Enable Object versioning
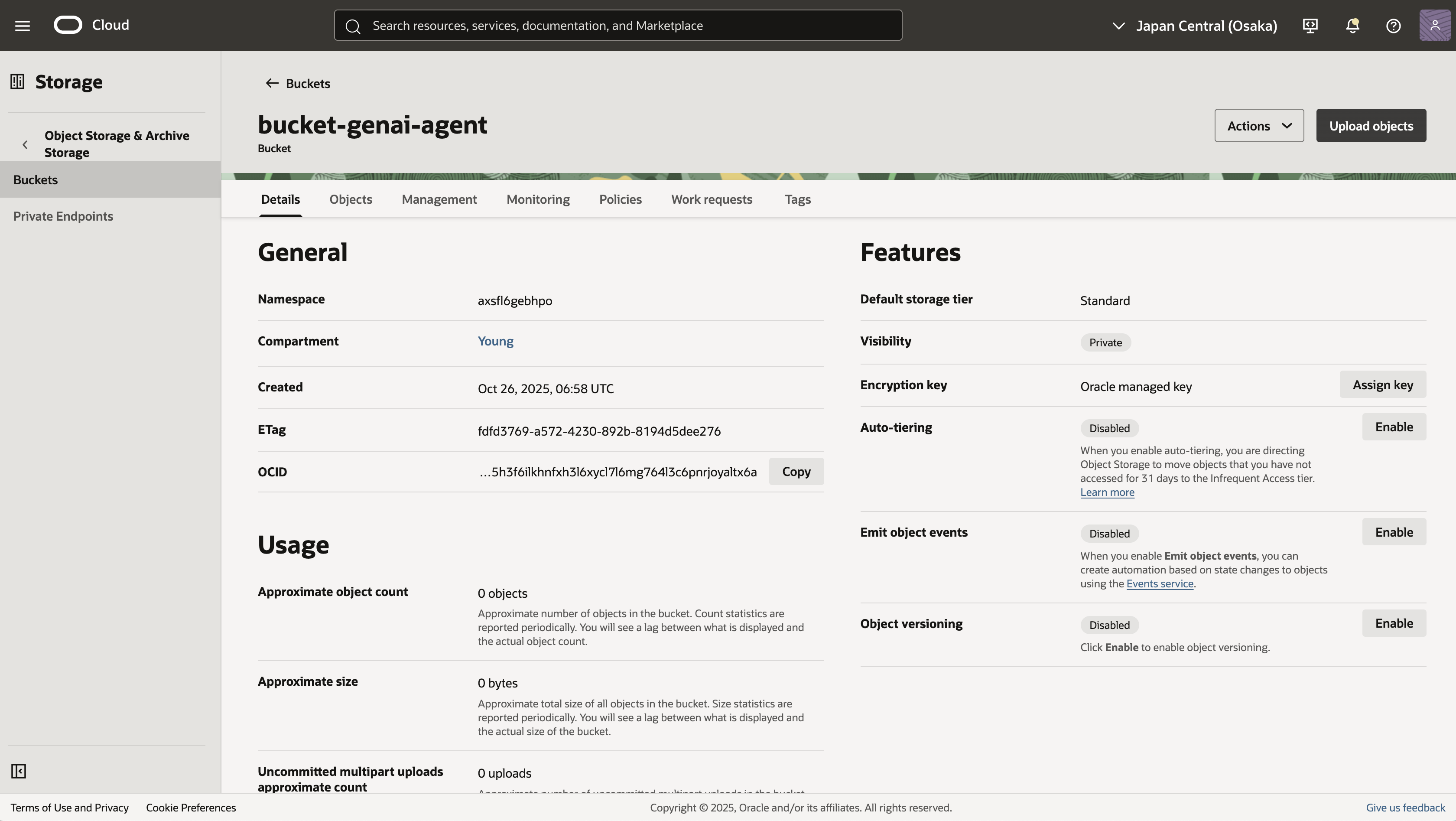This screenshot has height=821, width=1456. coord(1393,623)
